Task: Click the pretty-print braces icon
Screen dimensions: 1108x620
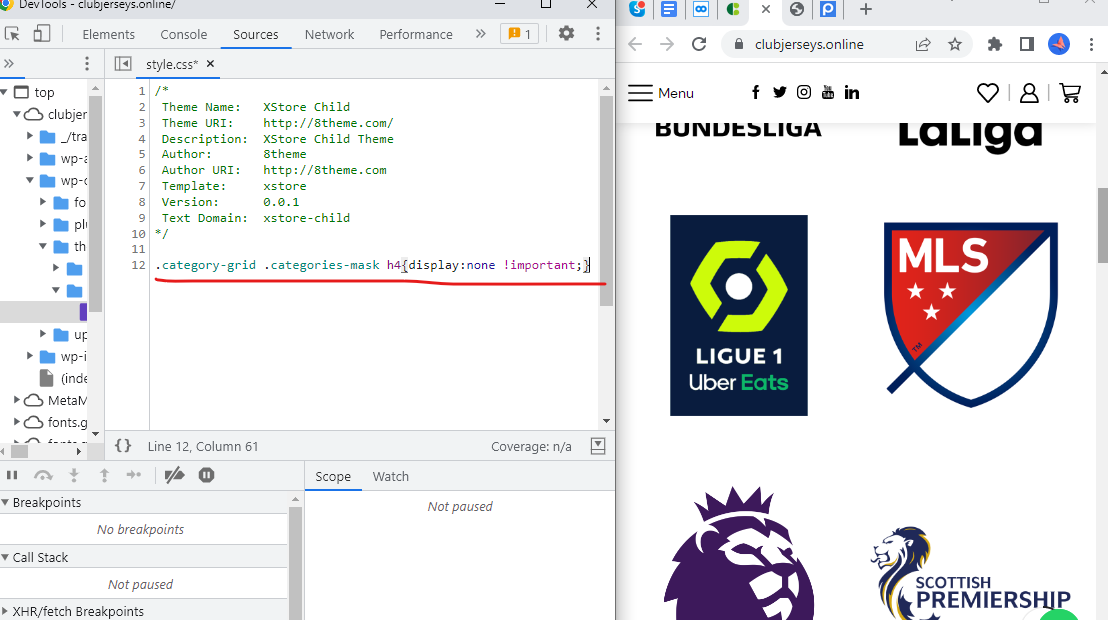Action: coord(123,446)
